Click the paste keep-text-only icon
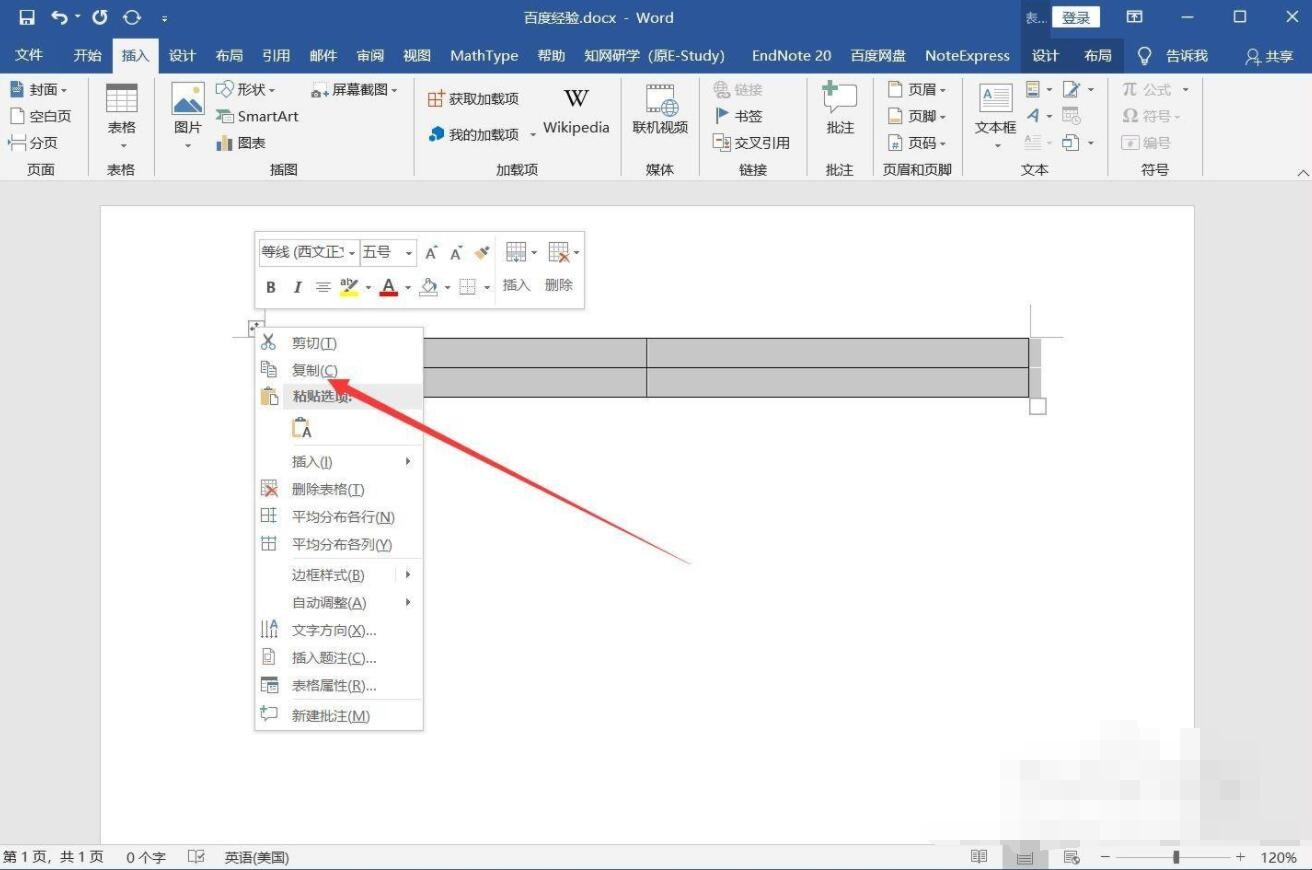The width and height of the screenshot is (1312, 870). tap(302, 428)
